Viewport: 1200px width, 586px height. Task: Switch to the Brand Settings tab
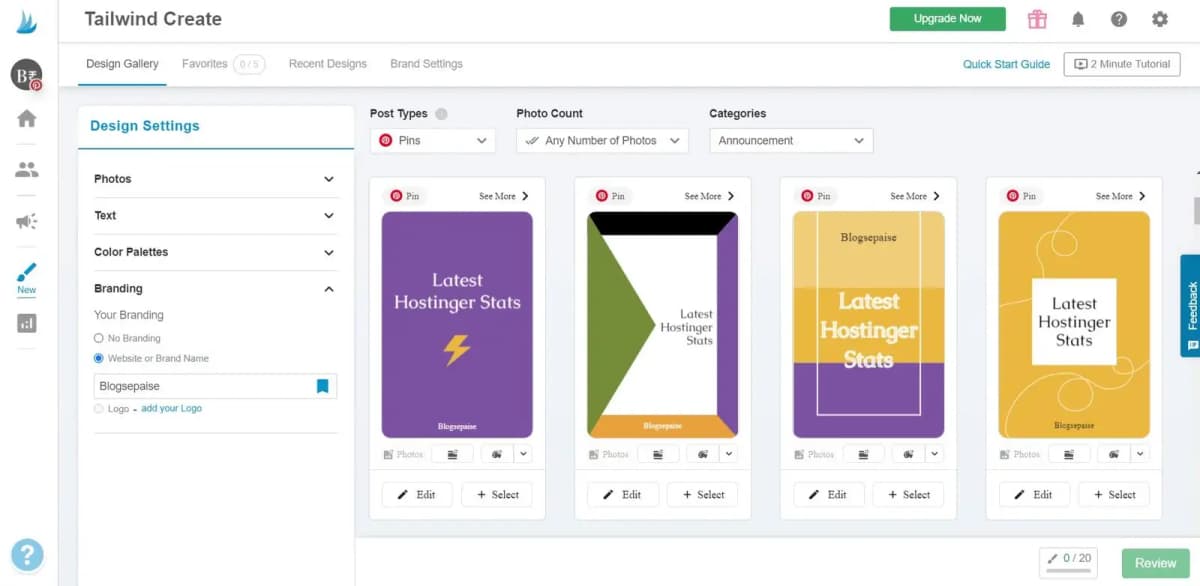click(426, 64)
